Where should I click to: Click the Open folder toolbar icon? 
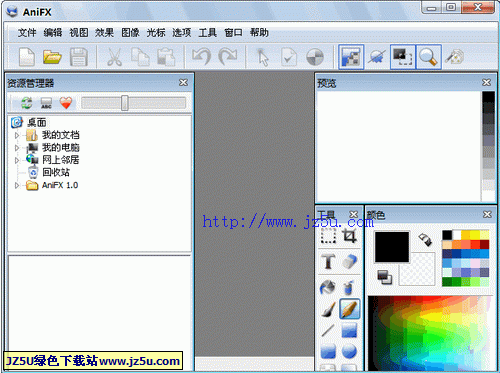52,57
